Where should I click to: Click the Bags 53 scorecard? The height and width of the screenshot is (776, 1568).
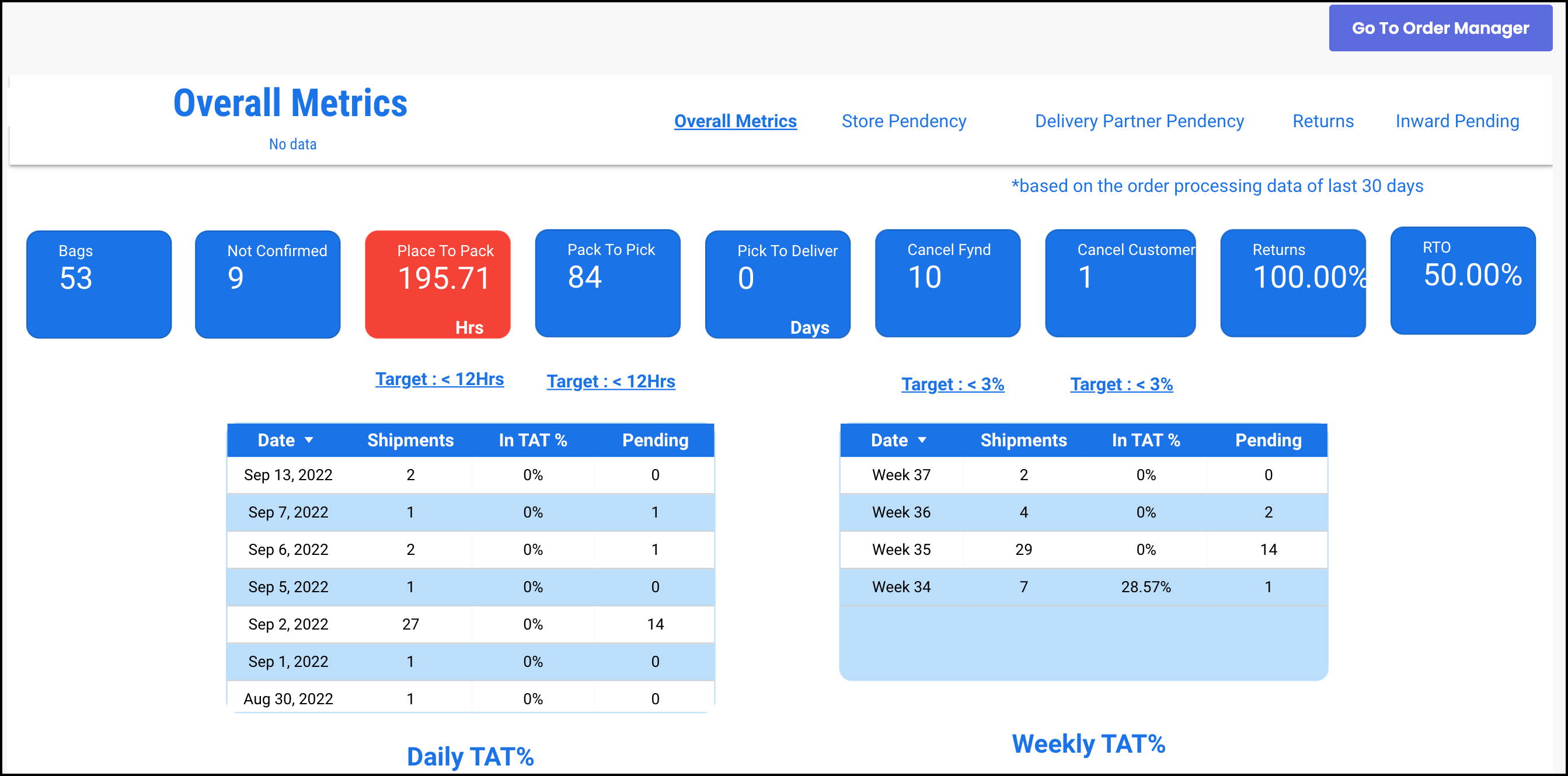[x=99, y=284]
